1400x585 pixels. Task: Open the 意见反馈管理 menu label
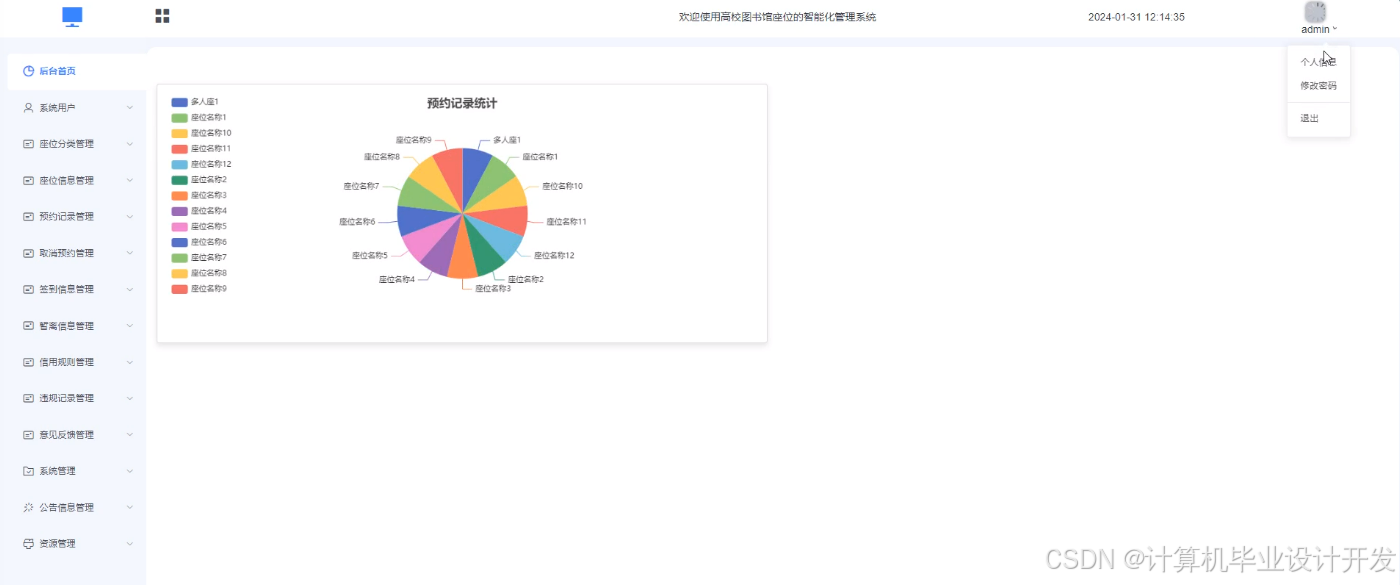click(67, 435)
